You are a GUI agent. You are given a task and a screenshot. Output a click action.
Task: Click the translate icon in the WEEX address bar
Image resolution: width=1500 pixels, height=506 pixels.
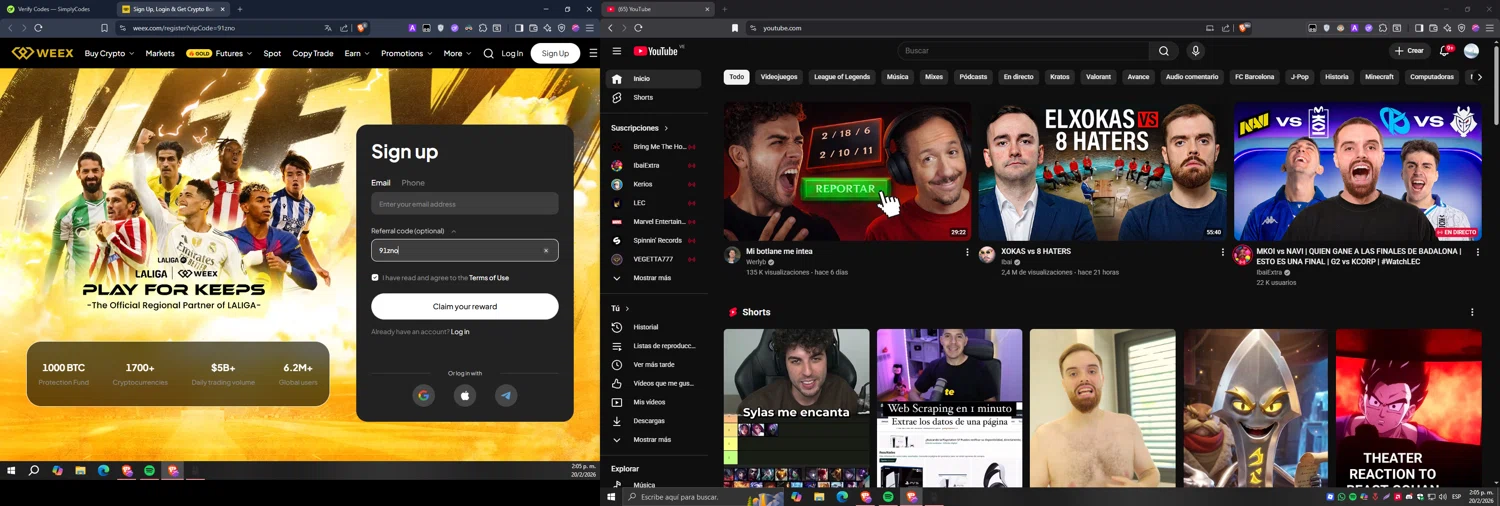click(x=328, y=28)
